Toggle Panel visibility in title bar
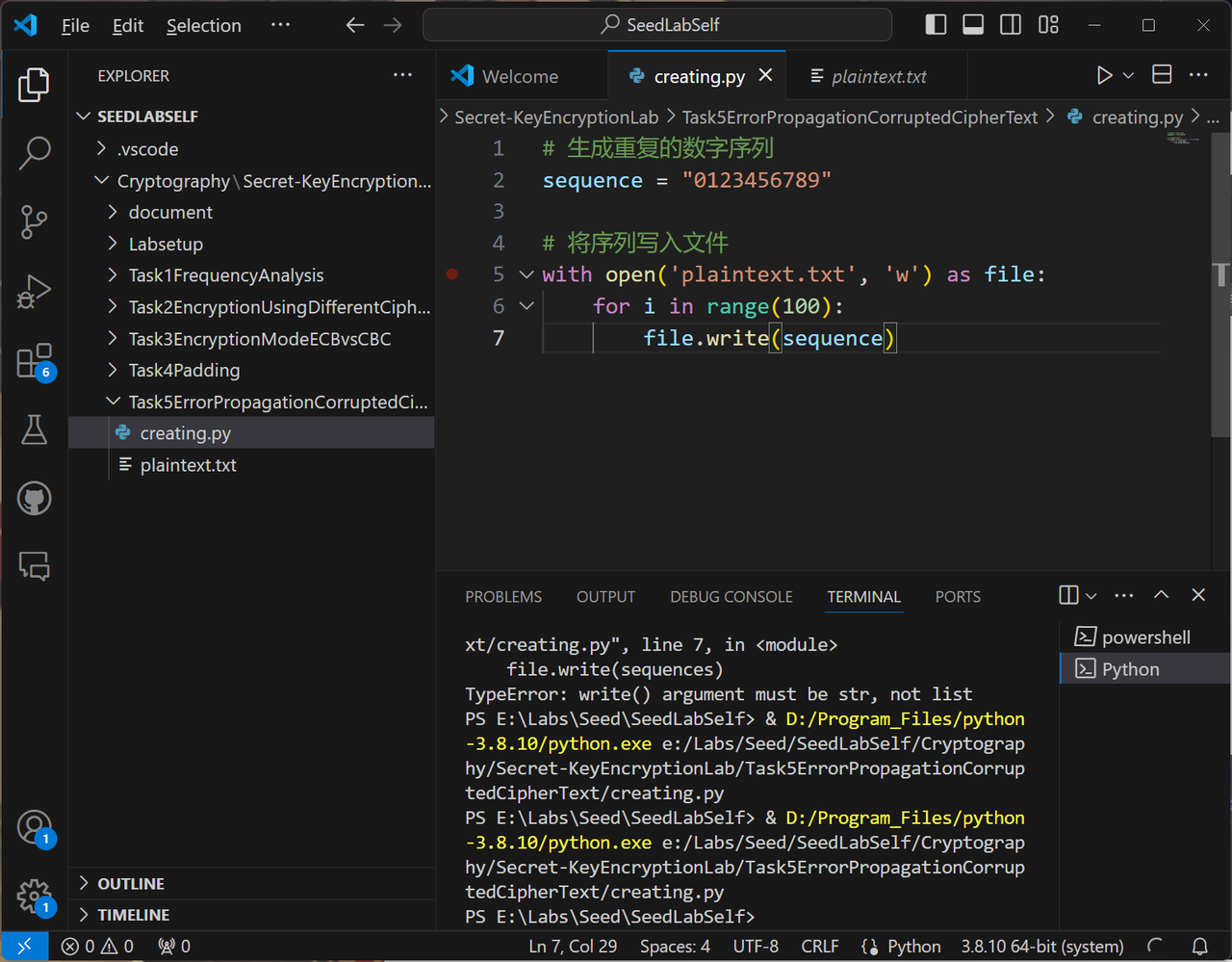Image resolution: width=1232 pixels, height=962 pixels. 973,25
